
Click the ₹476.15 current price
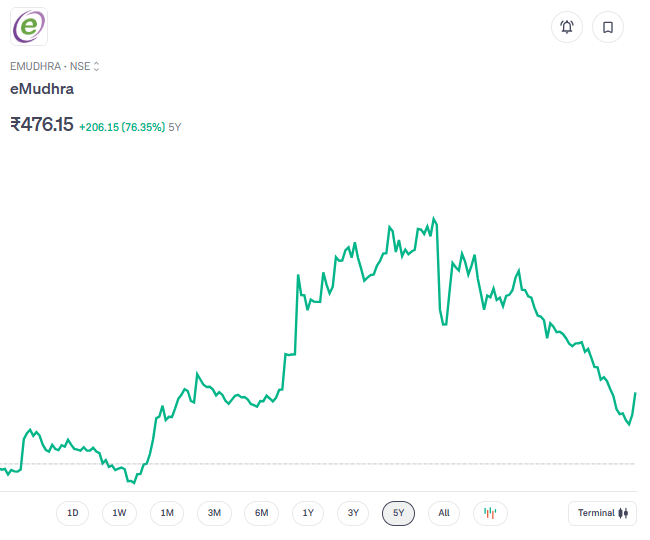[42, 125]
